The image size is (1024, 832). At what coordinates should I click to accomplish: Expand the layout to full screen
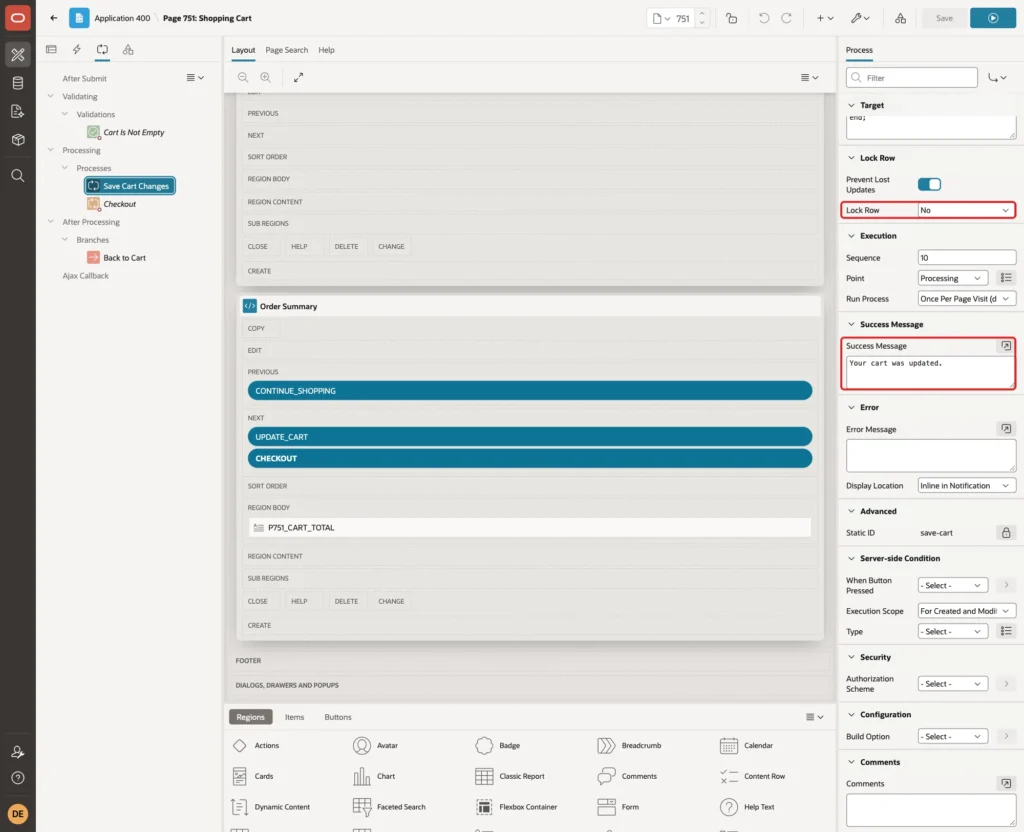click(x=298, y=77)
